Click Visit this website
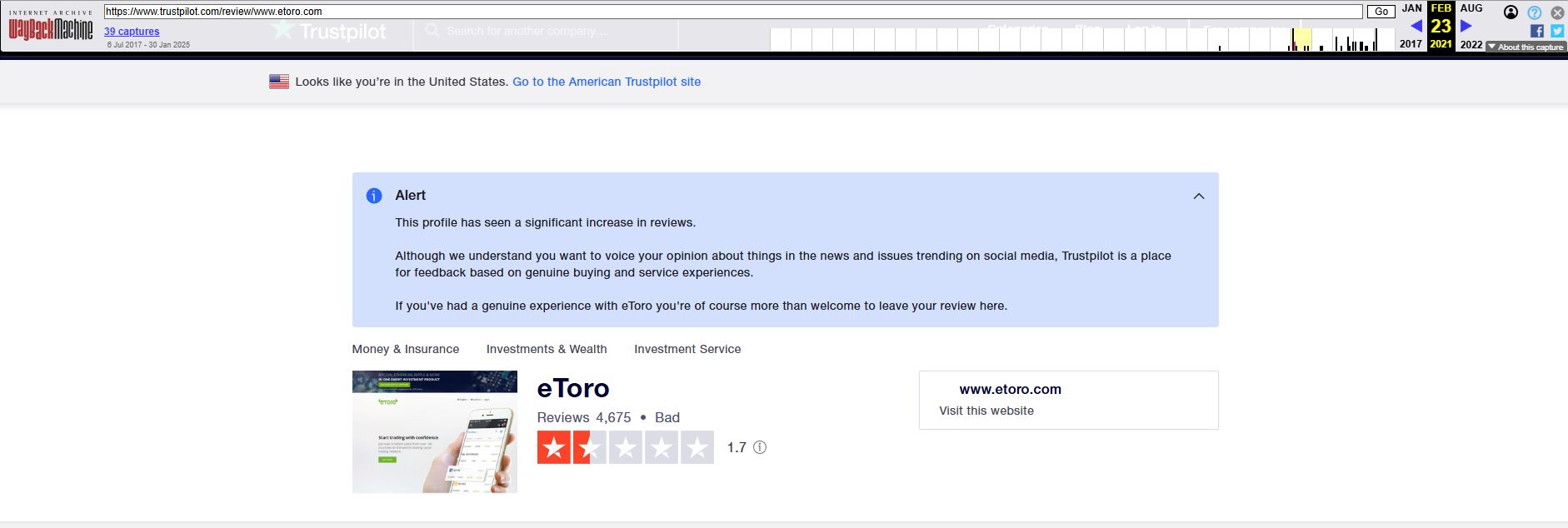This screenshot has width=1568, height=528. (986, 411)
